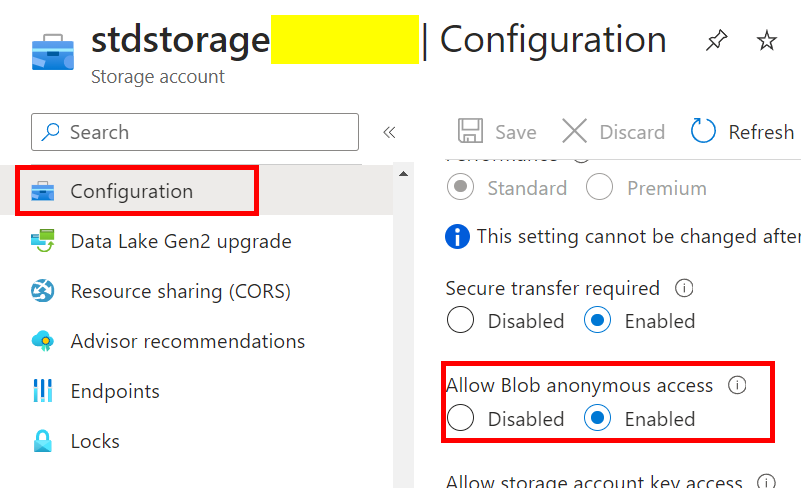Open info tooltip for Secure transfer required
The width and height of the screenshot is (801, 488).
685,288
